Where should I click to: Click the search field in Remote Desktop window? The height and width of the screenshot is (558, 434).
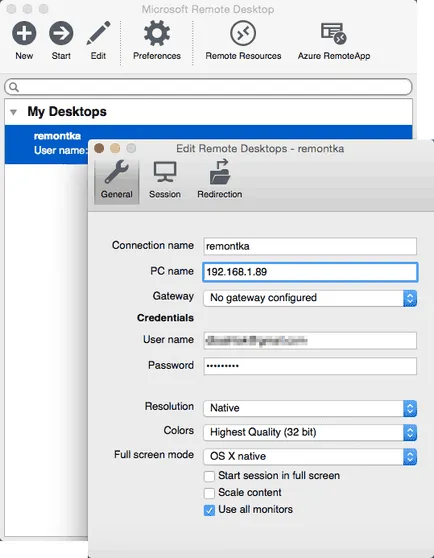point(208,87)
